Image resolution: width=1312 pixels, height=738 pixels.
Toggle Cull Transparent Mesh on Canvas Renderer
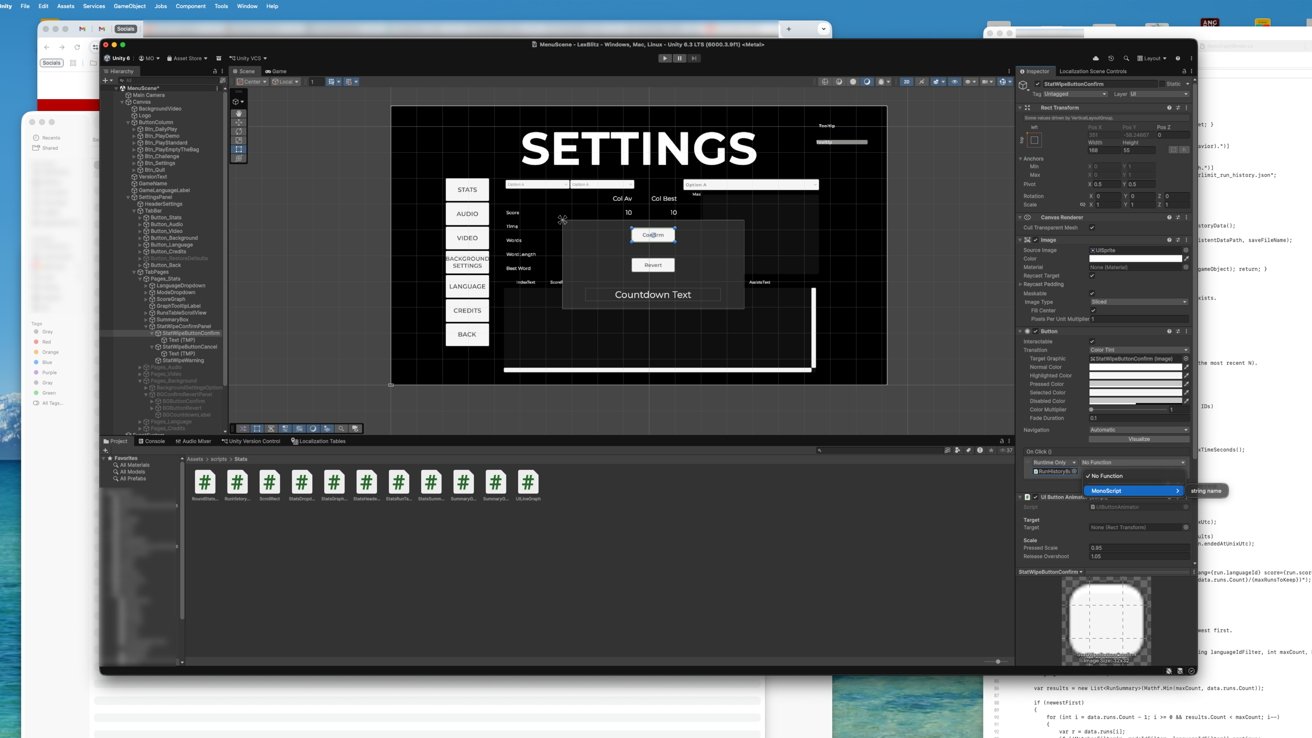[x=1092, y=228]
